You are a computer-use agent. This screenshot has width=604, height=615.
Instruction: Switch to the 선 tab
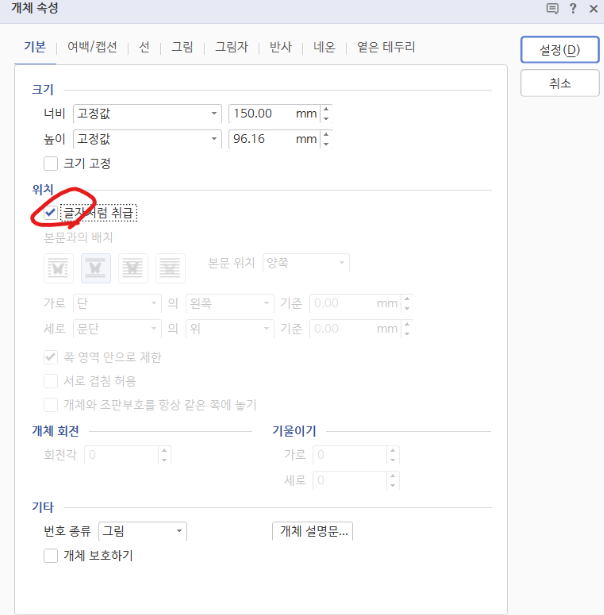pyautogui.click(x=144, y=47)
